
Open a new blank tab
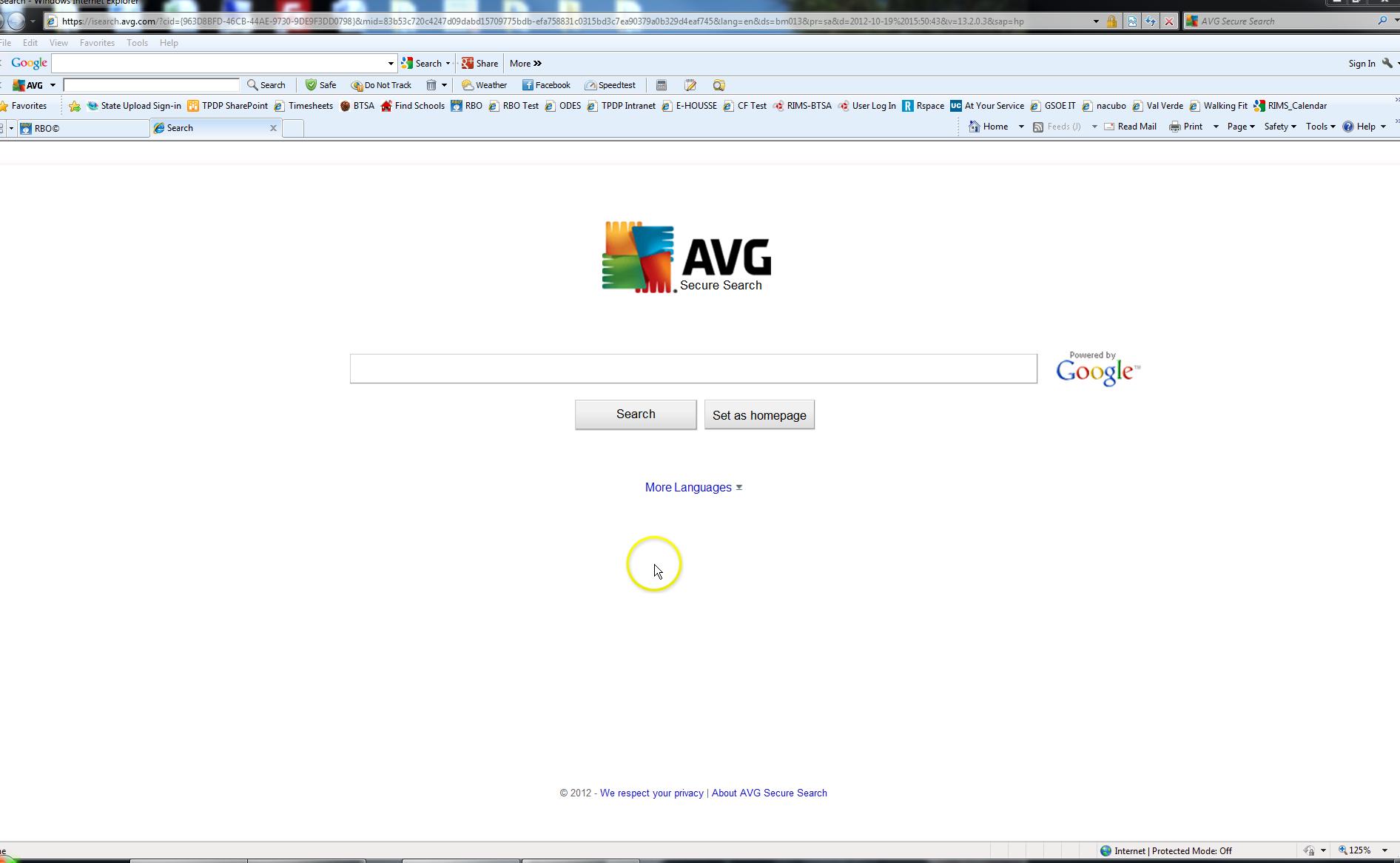tap(293, 128)
